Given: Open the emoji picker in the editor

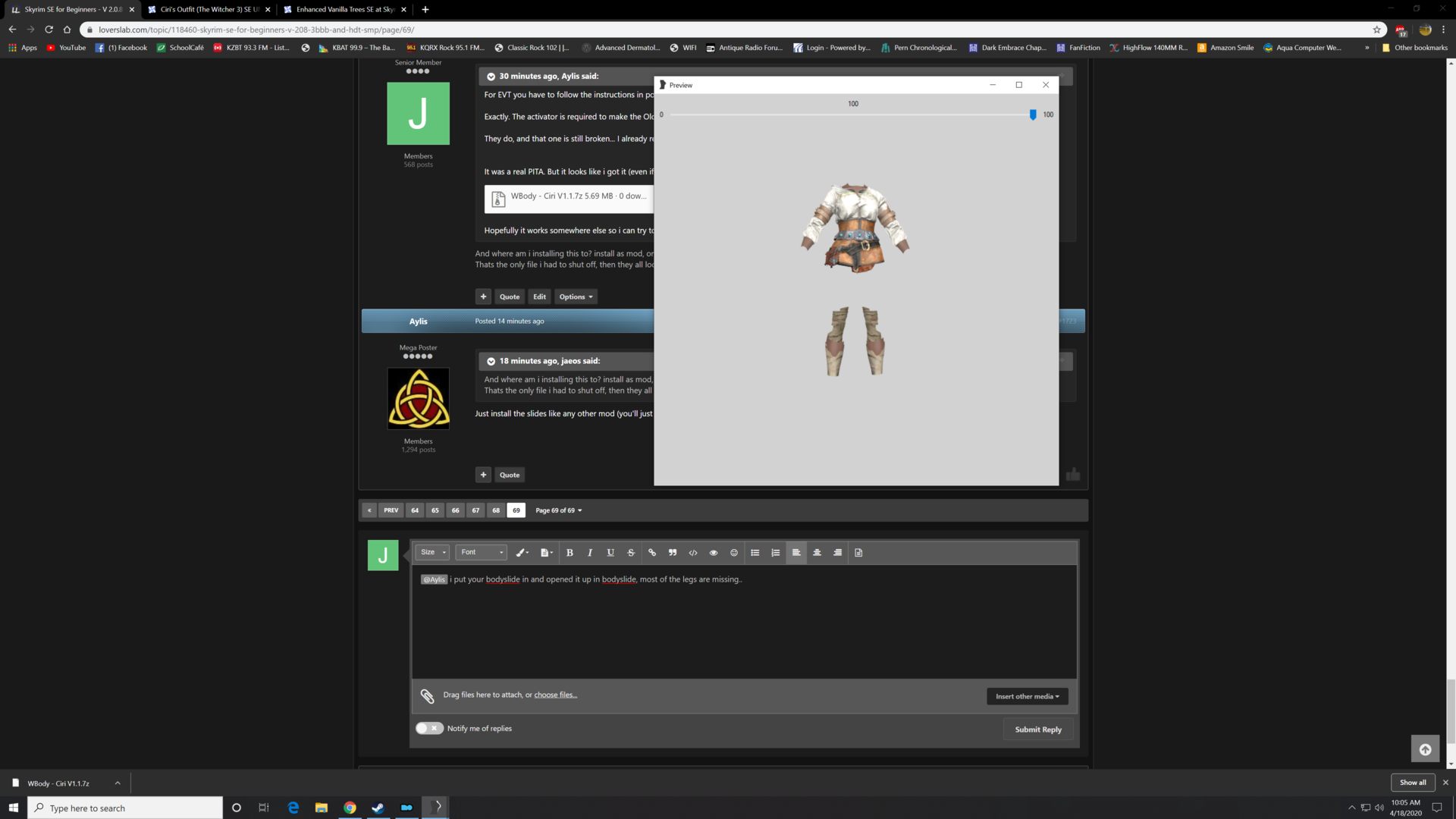Looking at the screenshot, I should coord(734,553).
